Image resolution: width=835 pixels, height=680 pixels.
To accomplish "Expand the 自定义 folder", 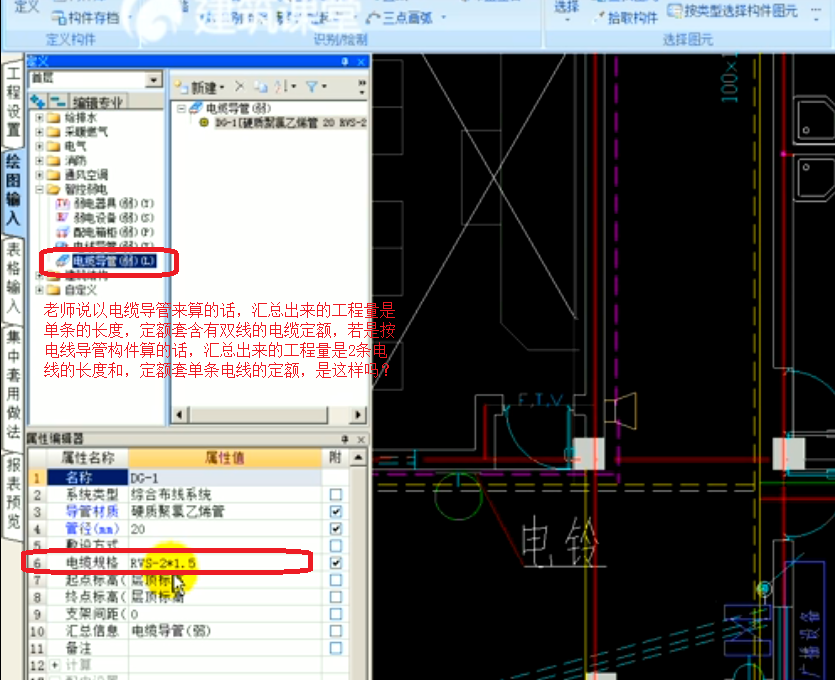I will [39, 290].
